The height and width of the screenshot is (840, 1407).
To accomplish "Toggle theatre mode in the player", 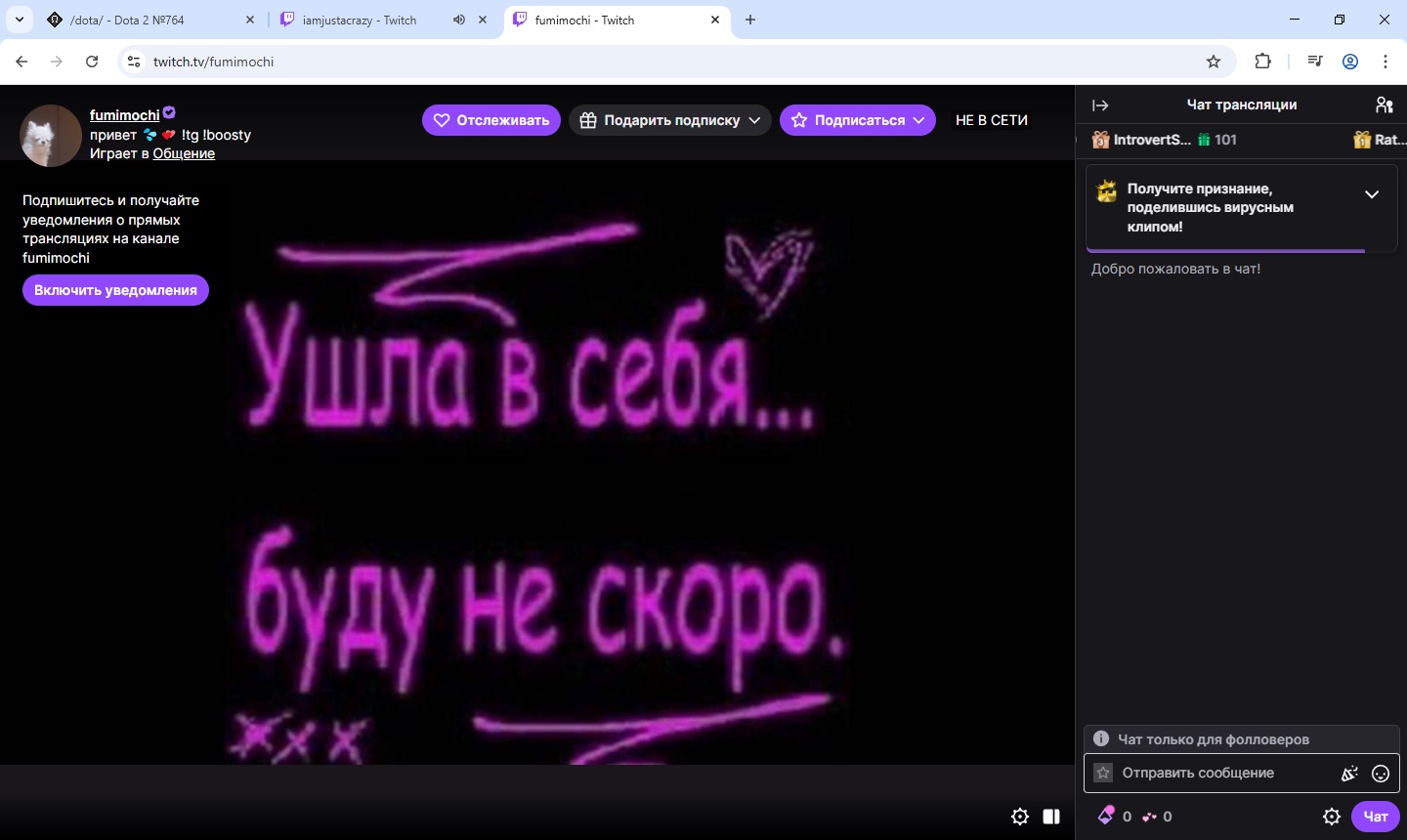I will tap(1051, 817).
